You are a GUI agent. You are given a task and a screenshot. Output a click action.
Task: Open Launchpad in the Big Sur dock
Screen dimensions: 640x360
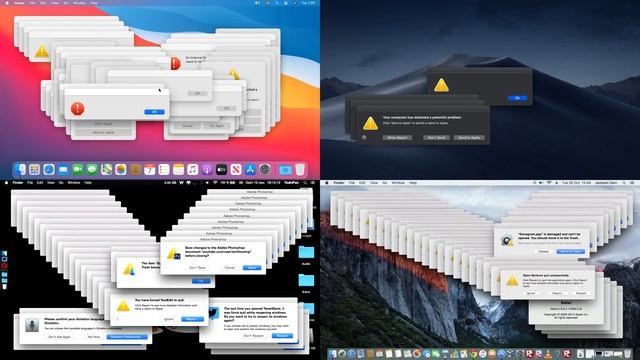click(x=34, y=169)
